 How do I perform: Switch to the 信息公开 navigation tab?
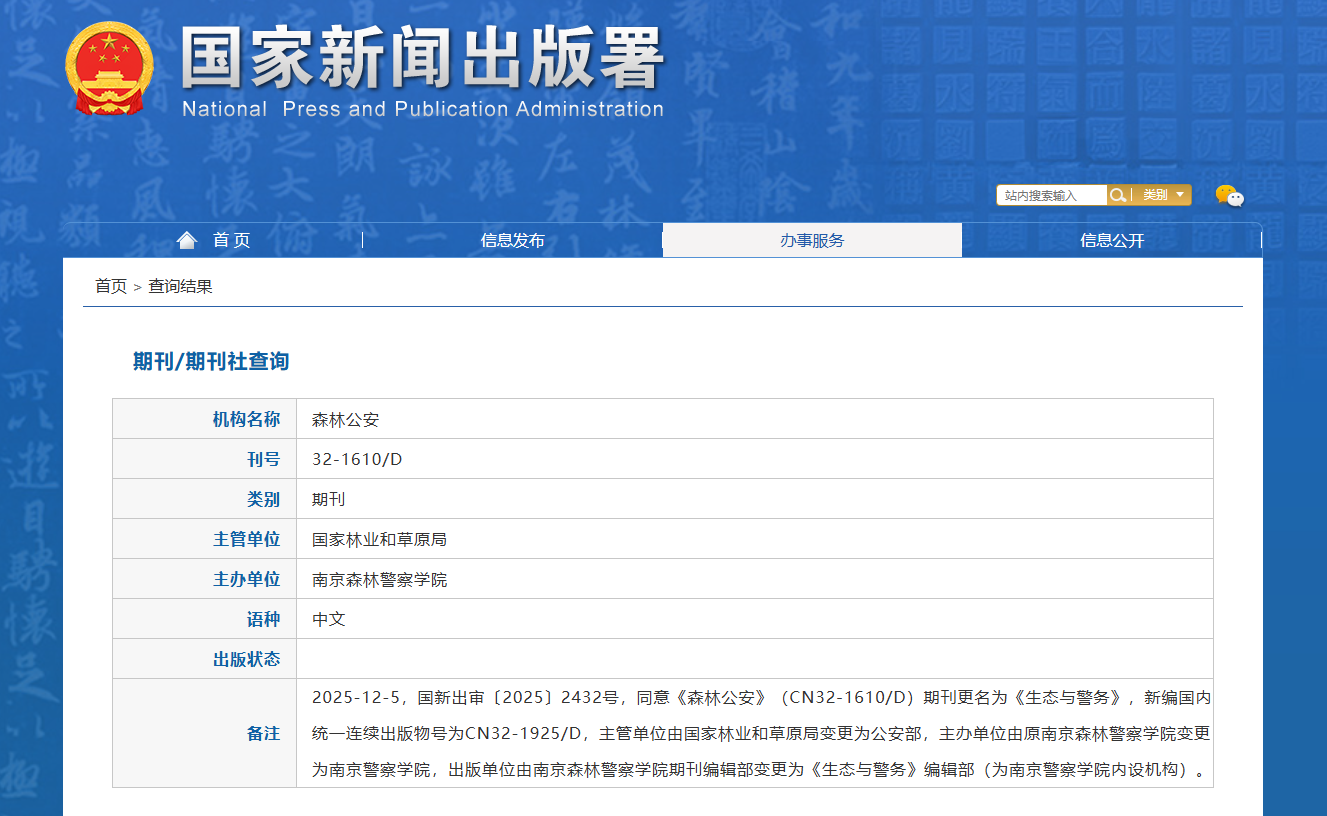click(1112, 240)
